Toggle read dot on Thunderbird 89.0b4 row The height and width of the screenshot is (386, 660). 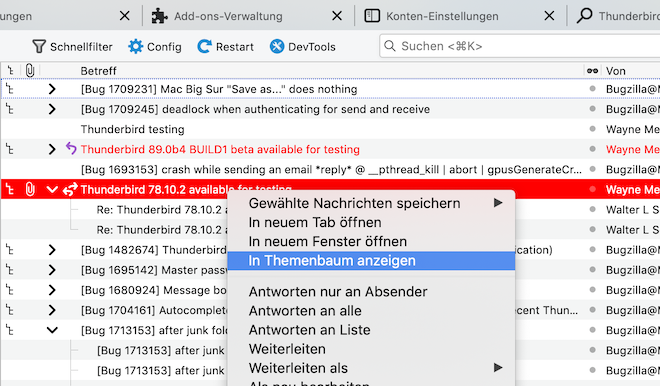[x=593, y=149]
